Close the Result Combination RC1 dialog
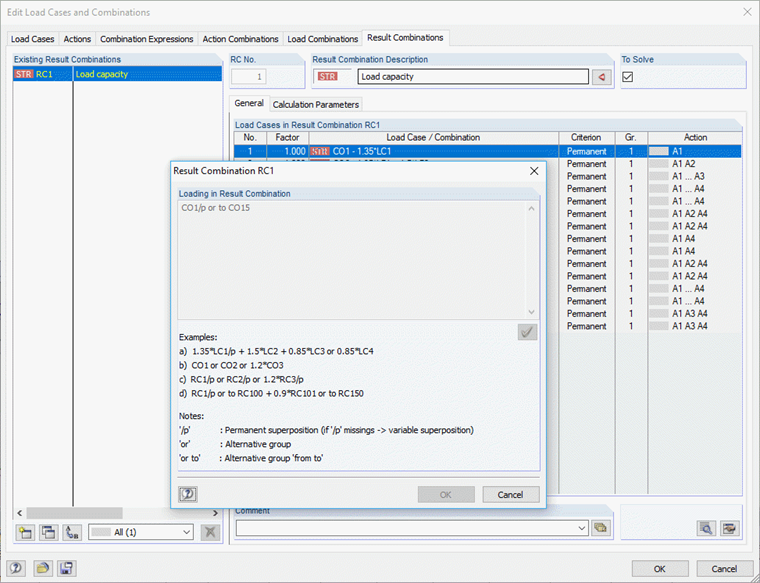This screenshot has height=583, width=760. [x=534, y=171]
